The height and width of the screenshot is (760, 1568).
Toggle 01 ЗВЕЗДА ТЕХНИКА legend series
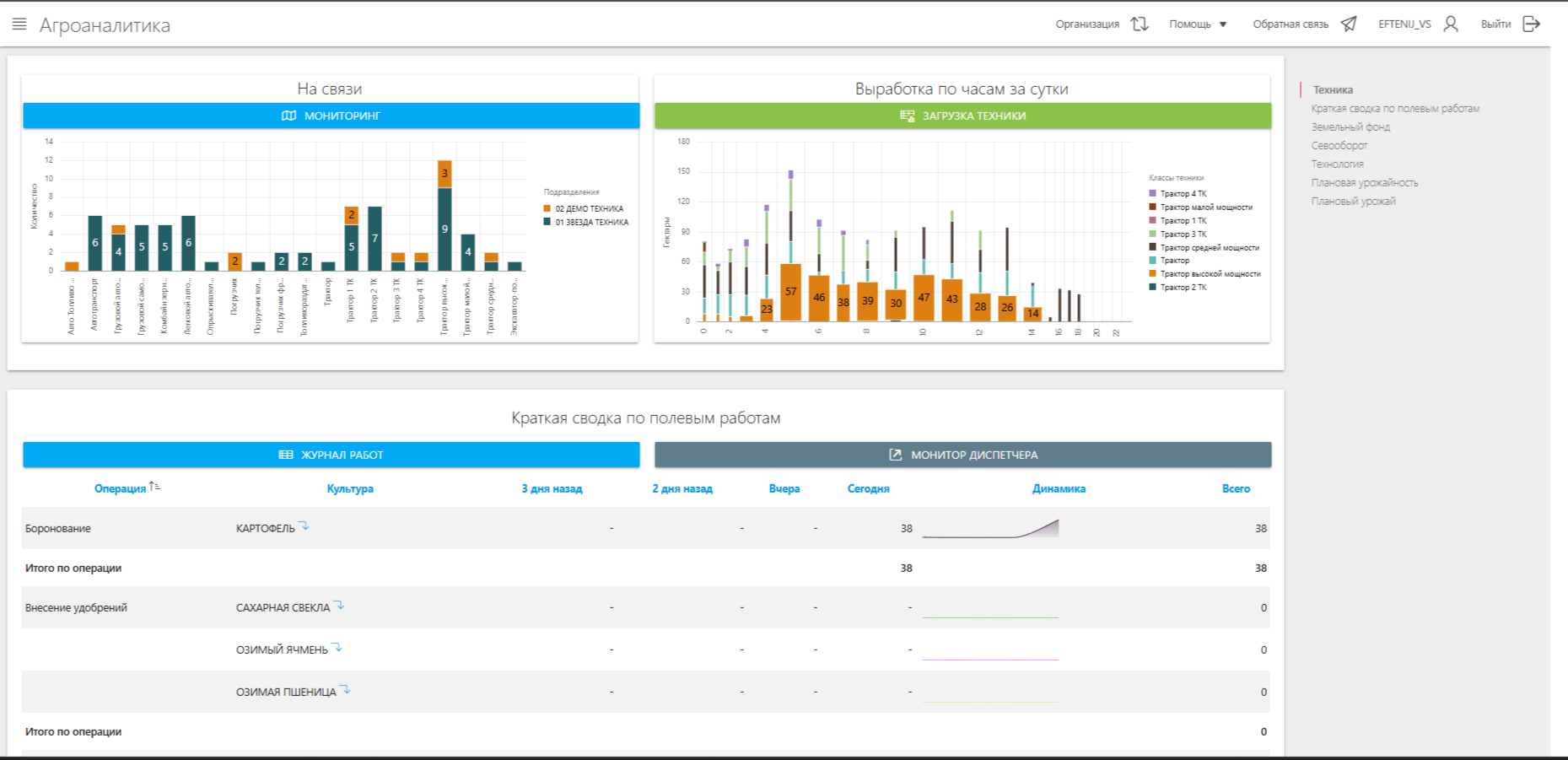[x=591, y=223]
